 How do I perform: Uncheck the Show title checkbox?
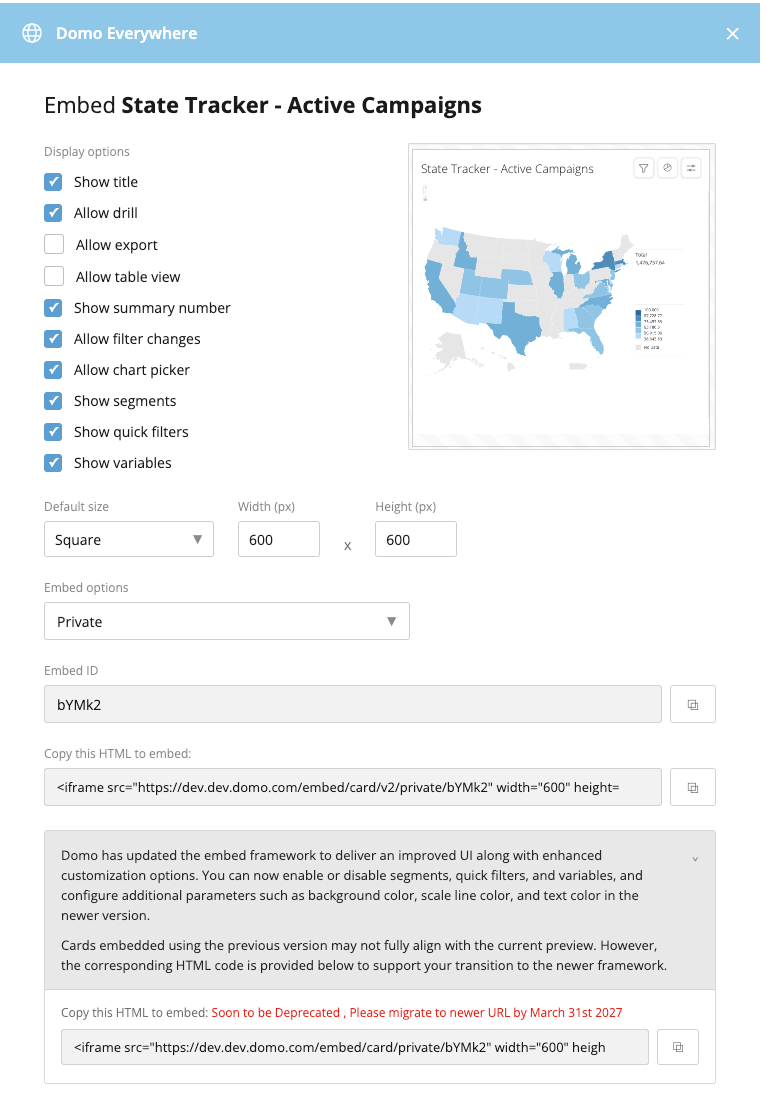53,182
